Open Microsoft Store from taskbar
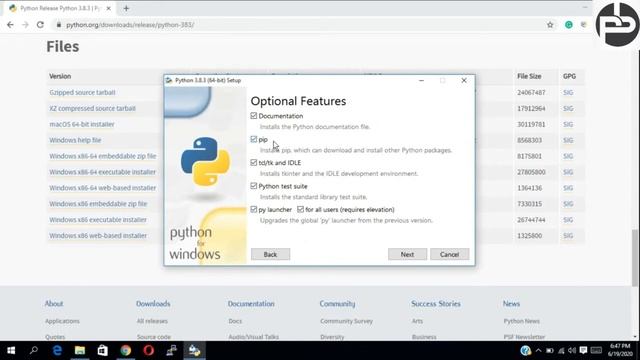640x360 pixels. tap(102, 350)
